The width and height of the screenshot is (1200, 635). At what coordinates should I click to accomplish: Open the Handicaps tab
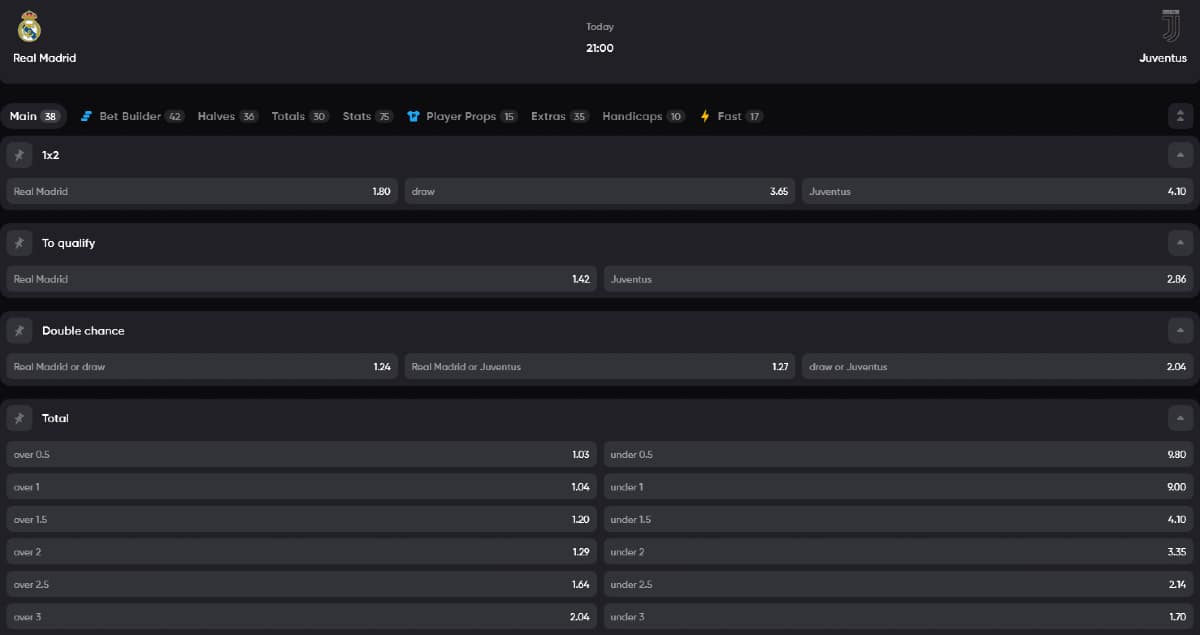(x=643, y=116)
